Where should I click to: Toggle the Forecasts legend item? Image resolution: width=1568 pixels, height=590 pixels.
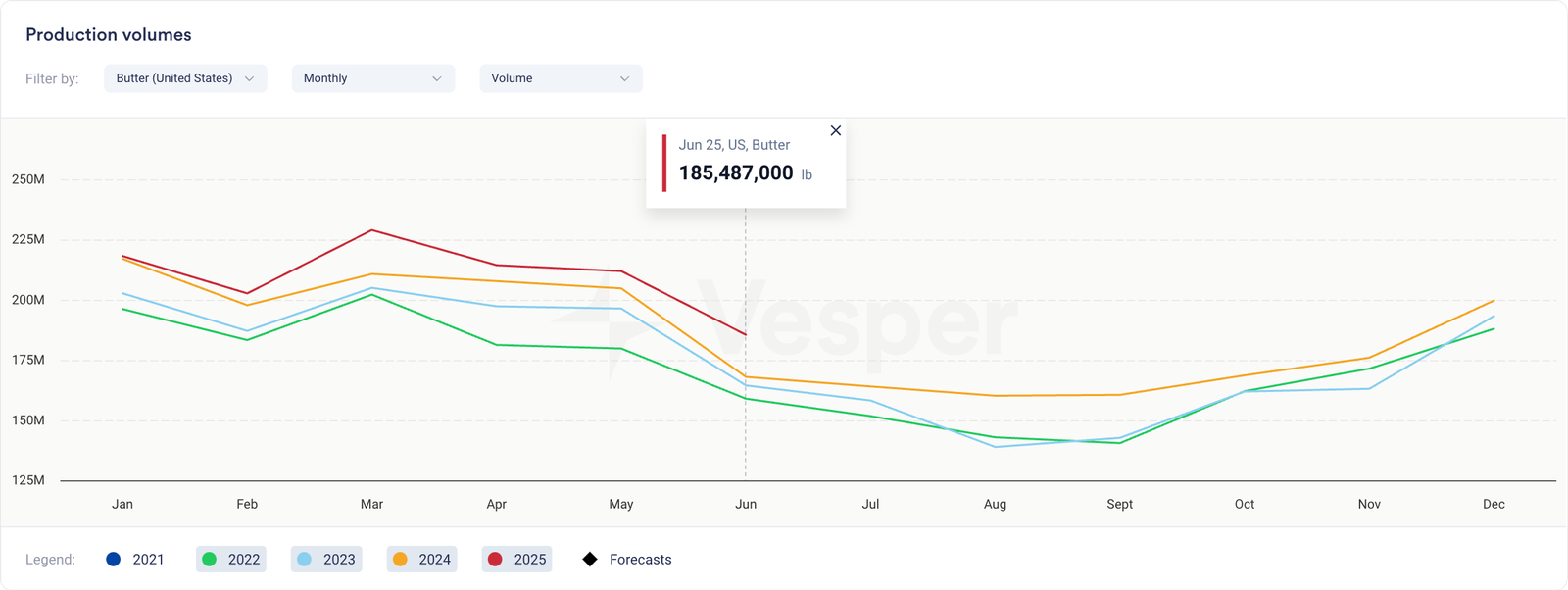click(x=627, y=560)
